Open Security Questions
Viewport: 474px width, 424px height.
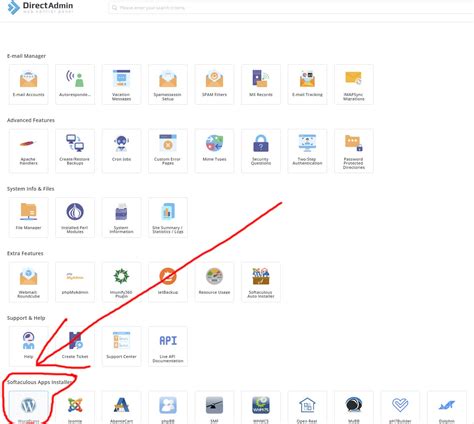pos(261,151)
